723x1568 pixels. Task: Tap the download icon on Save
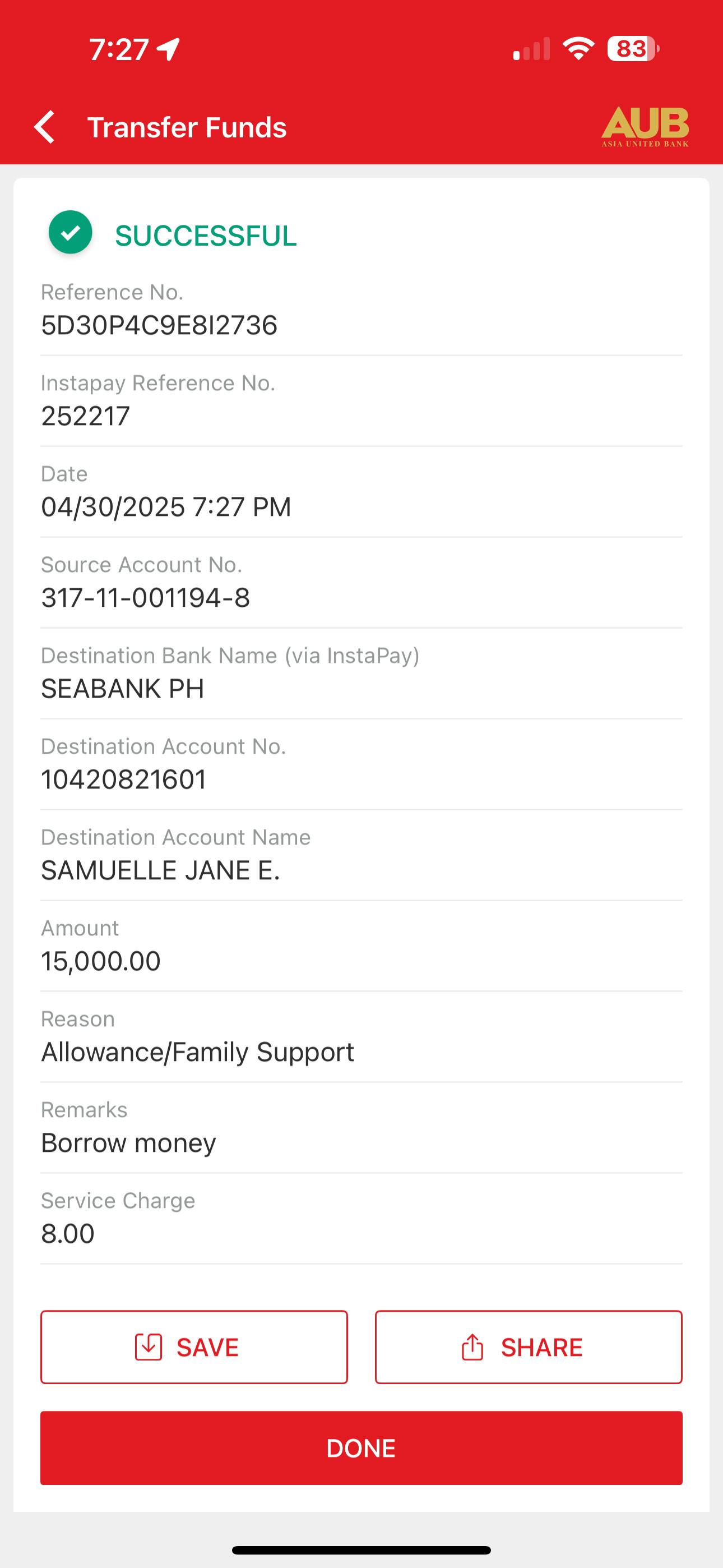(x=148, y=1347)
